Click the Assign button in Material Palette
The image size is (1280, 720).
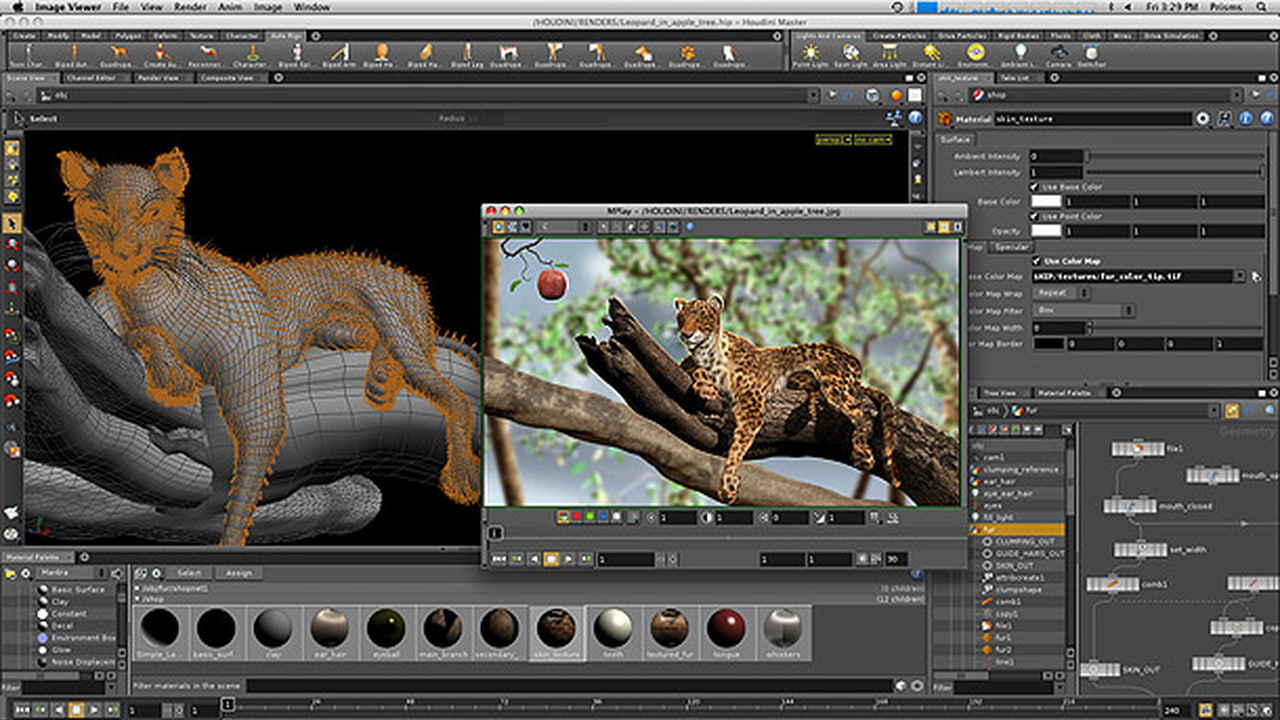238,573
